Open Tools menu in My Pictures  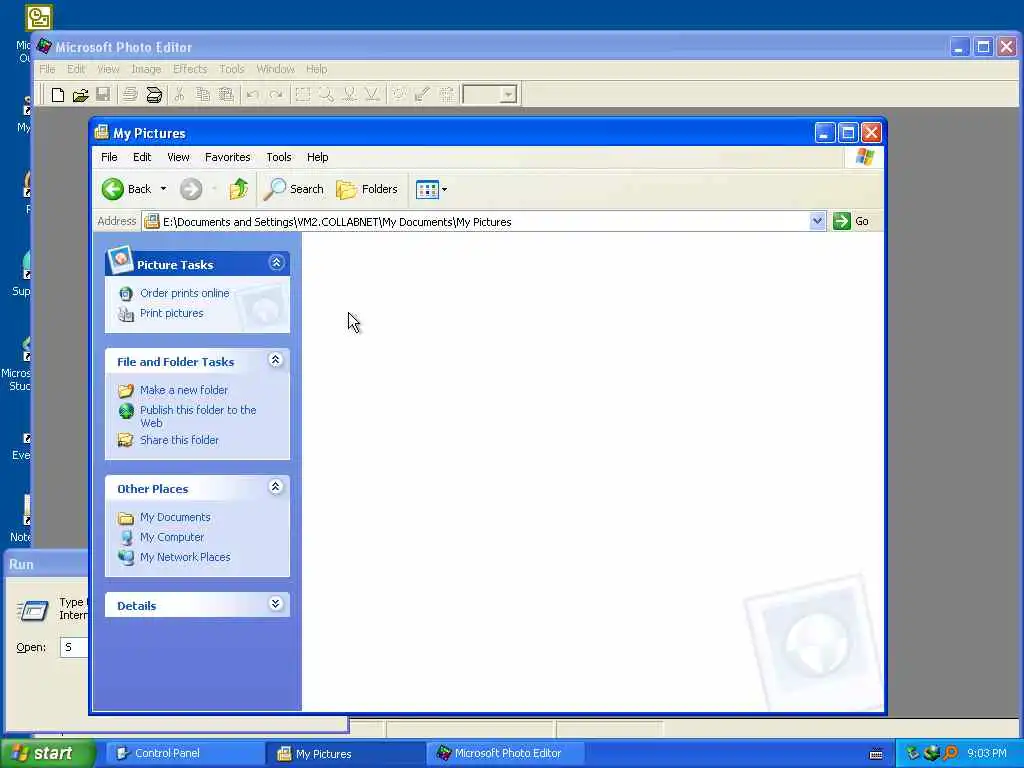[279, 157]
